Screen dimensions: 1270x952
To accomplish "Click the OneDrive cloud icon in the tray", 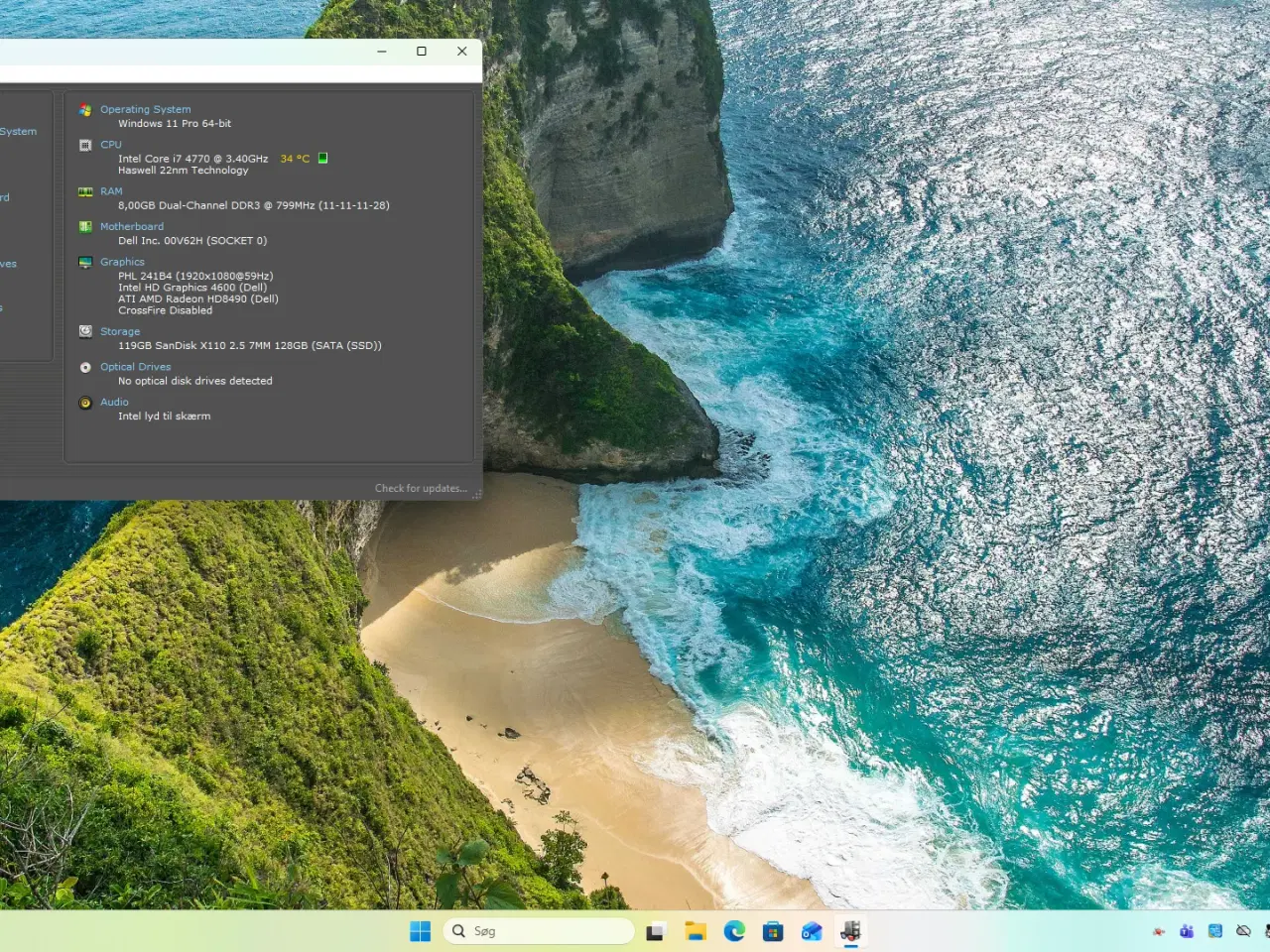I will pyautogui.click(x=1242, y=930).
